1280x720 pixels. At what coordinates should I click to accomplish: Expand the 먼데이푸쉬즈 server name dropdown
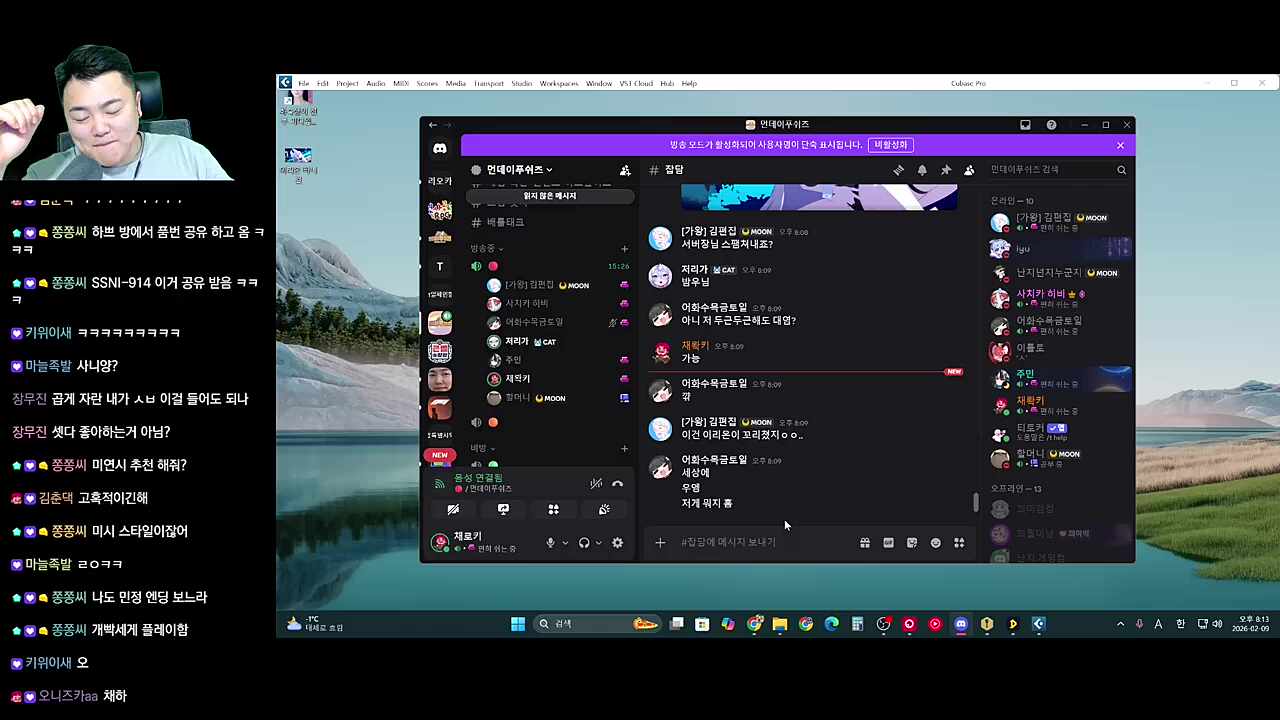pos(519,170)
